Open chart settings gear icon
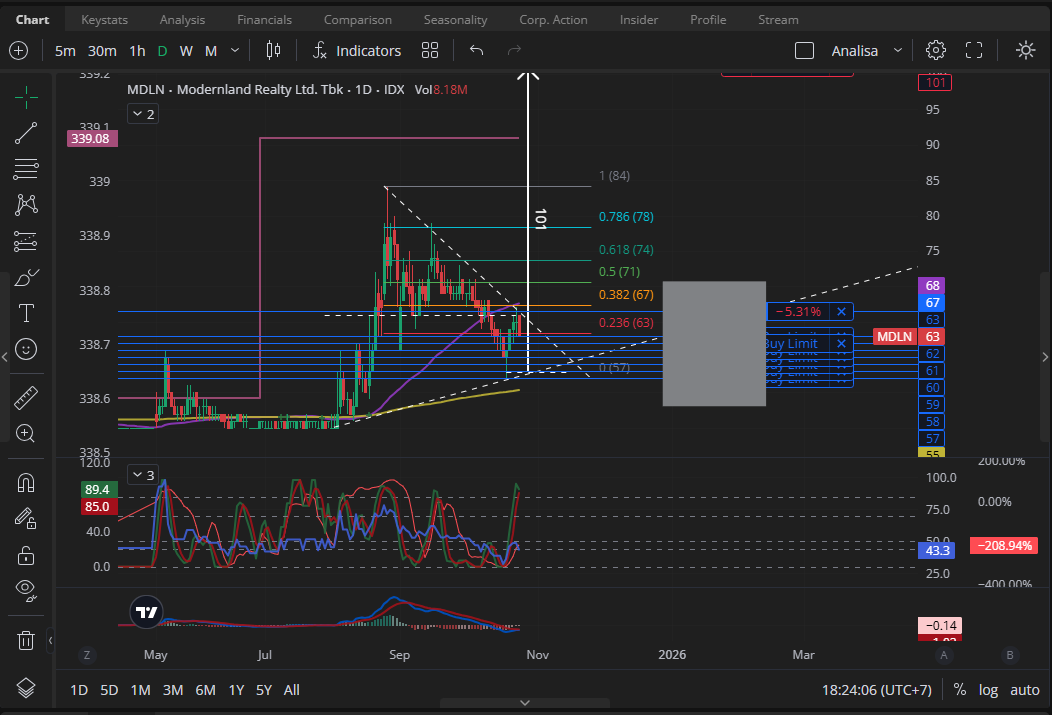This screenshot has width=1052, height=715. click(x=936, y=50)
